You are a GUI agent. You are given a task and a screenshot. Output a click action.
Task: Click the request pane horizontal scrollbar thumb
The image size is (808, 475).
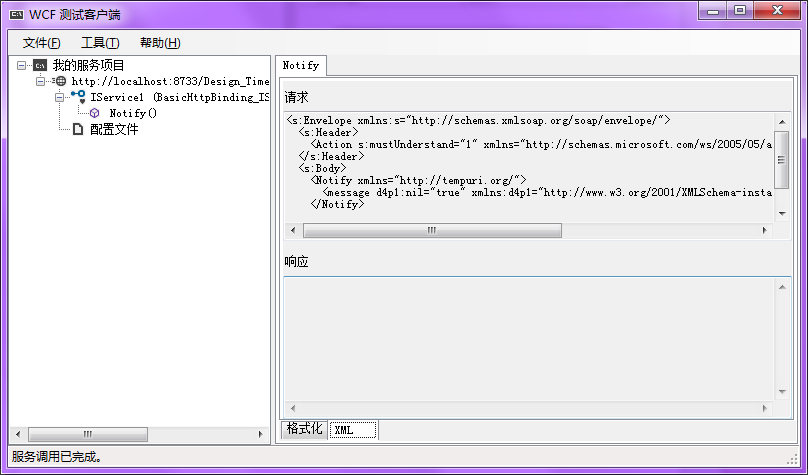[432, 230]
